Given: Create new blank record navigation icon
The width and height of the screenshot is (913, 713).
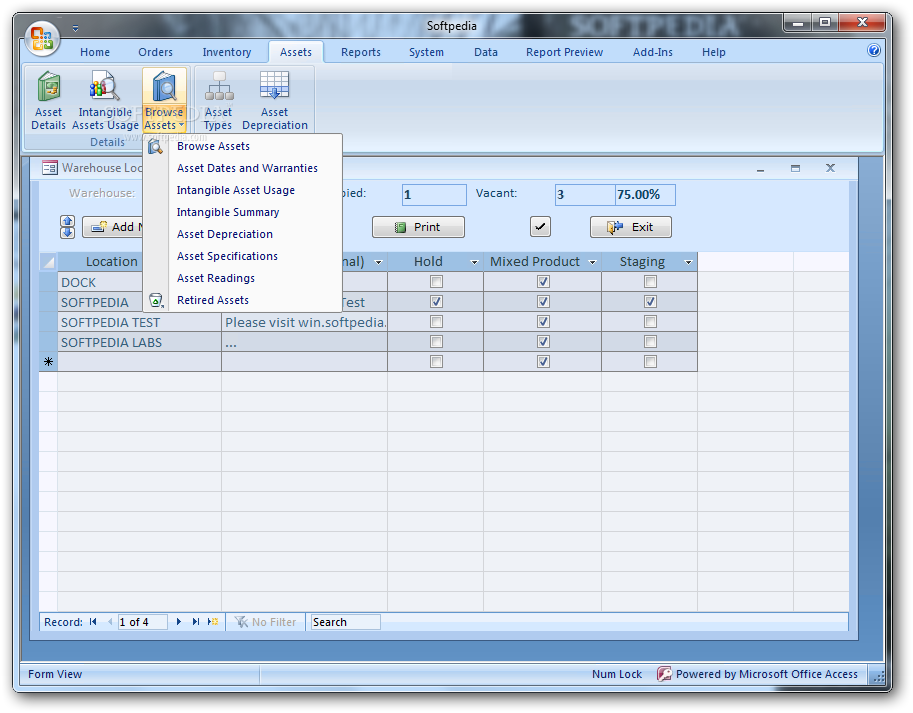Looking at the screenshot, I should (x=213, y=622).
